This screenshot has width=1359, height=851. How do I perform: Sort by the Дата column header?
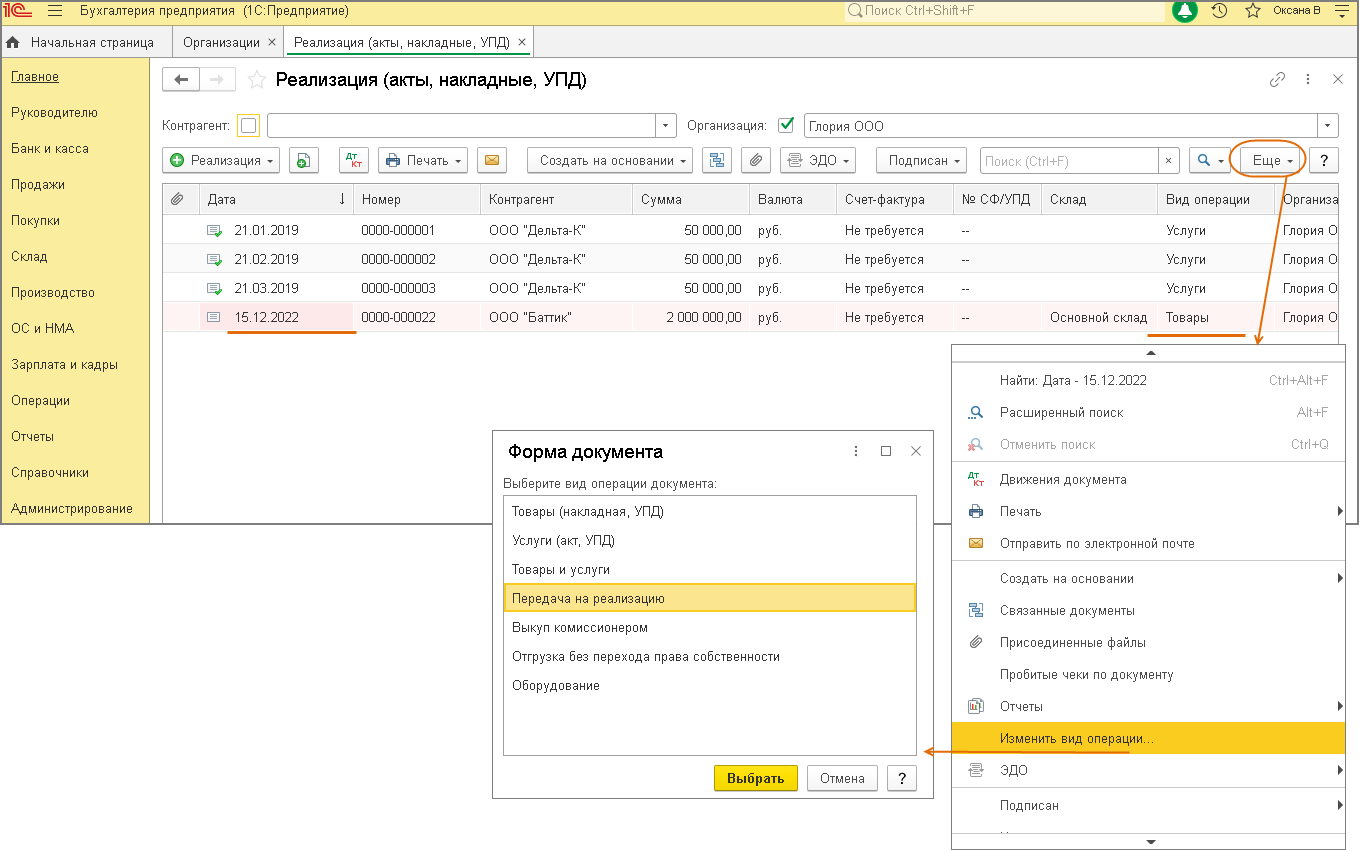tap(276, 199)
